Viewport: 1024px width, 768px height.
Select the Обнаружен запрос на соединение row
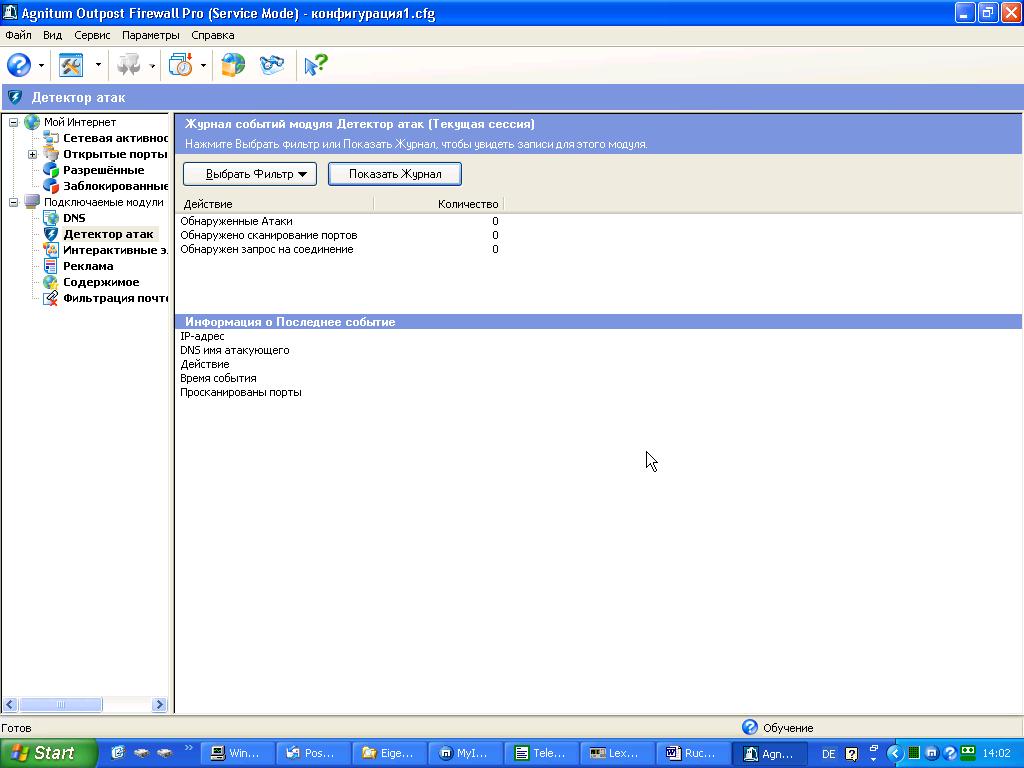340,249
